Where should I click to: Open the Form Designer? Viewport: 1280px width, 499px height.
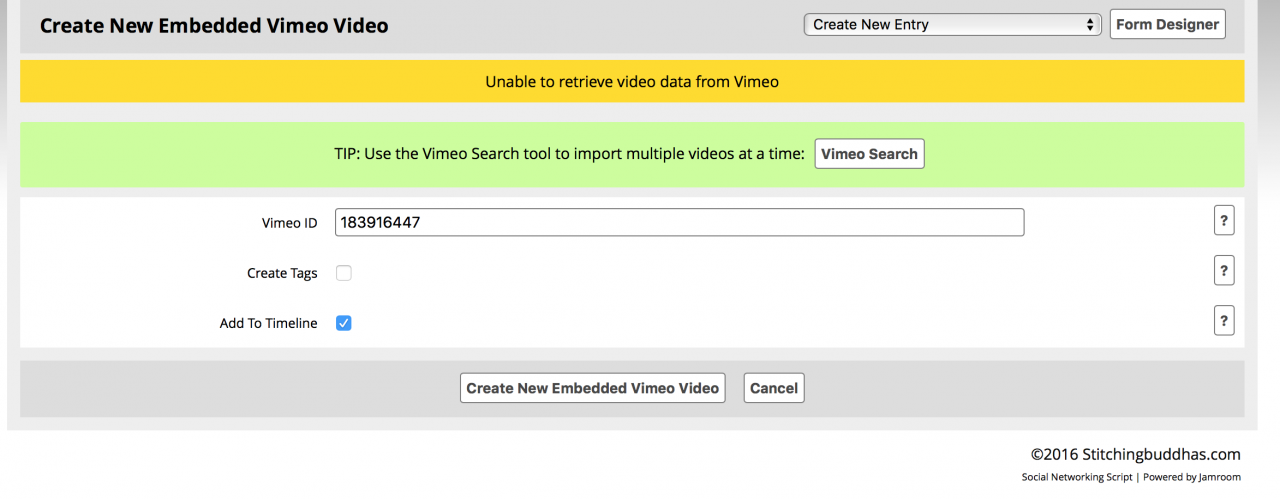1167,25
